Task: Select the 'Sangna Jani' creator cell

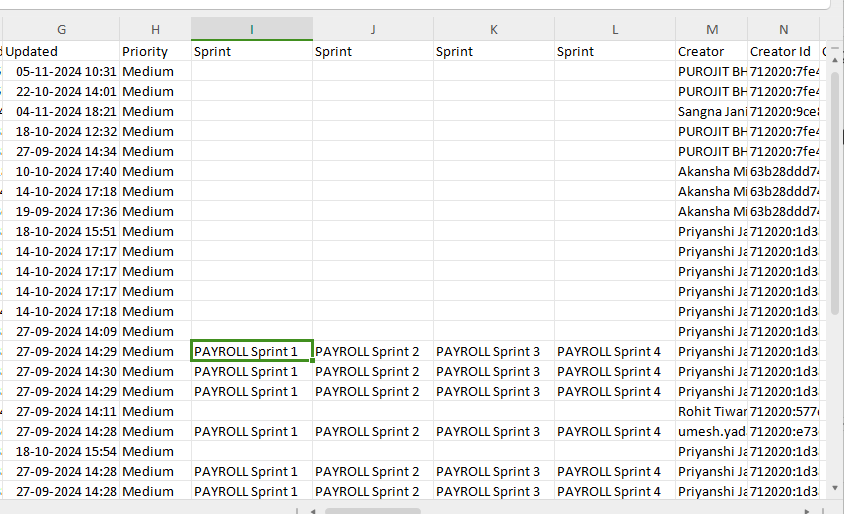Action: point(712,111)
